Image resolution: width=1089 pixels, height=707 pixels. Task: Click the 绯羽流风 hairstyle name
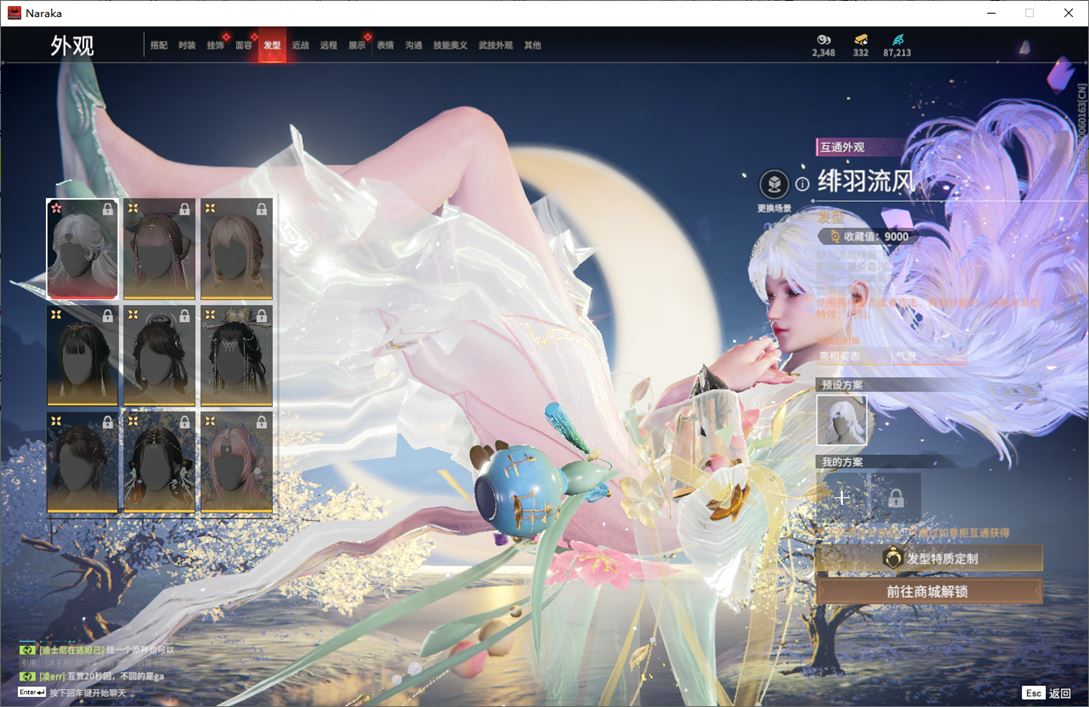tap(866, 181)
